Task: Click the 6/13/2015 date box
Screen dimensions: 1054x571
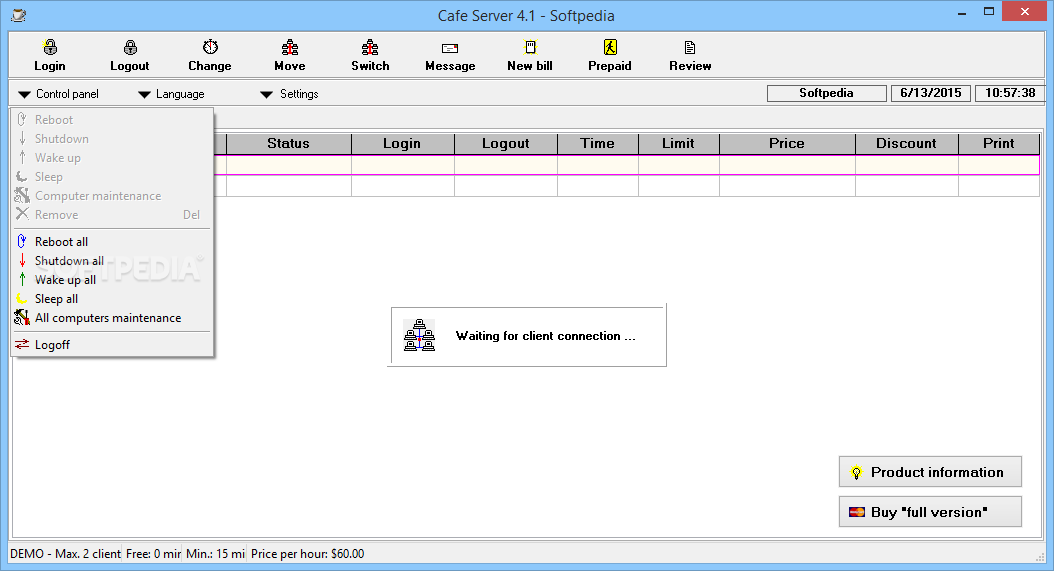Action: click(x=930, y=93)
